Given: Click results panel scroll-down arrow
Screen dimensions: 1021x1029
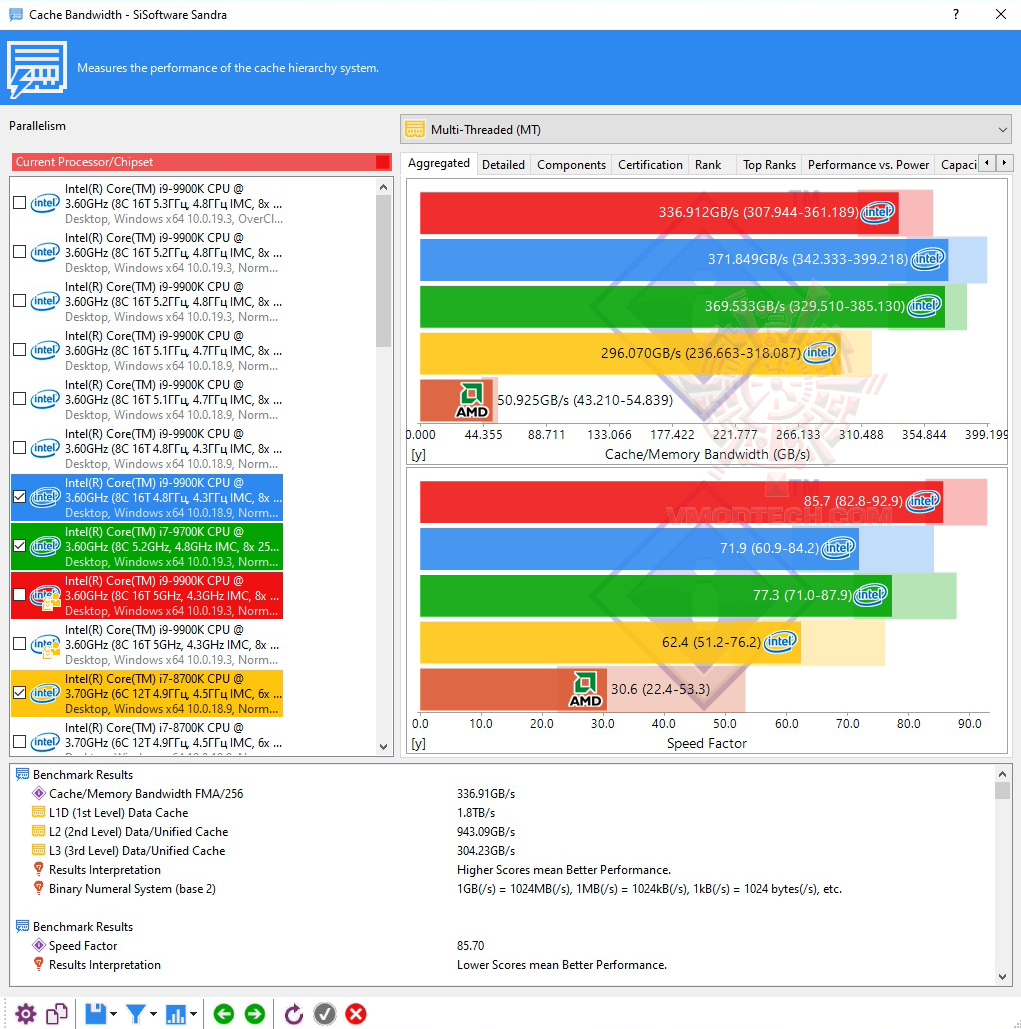Looking at the screenshot, I should click(1002, 976).
